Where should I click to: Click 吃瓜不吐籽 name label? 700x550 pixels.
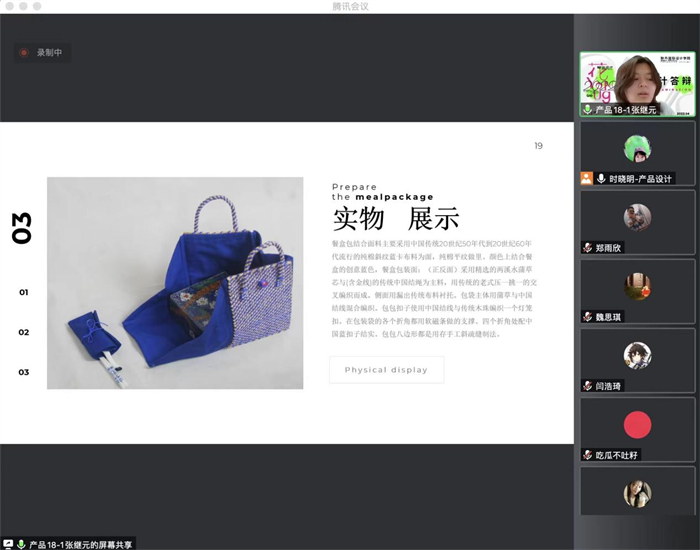click(x=617, y=455)
